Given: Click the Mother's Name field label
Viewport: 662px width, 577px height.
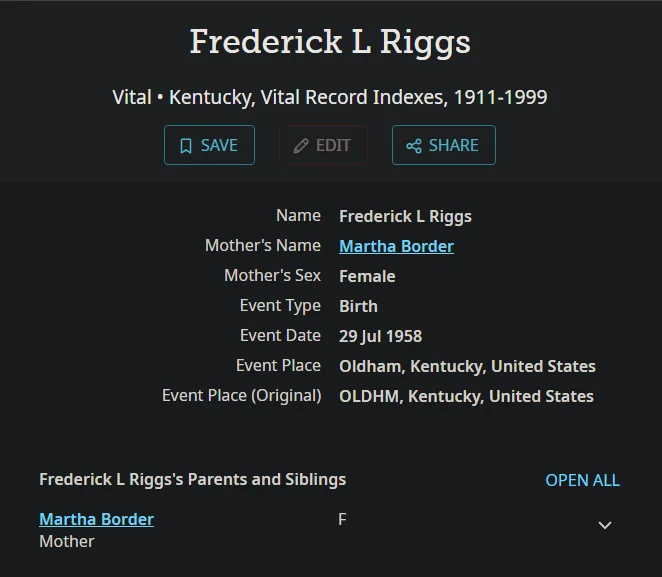Looking at the screenshot, I should click(263, 245).
